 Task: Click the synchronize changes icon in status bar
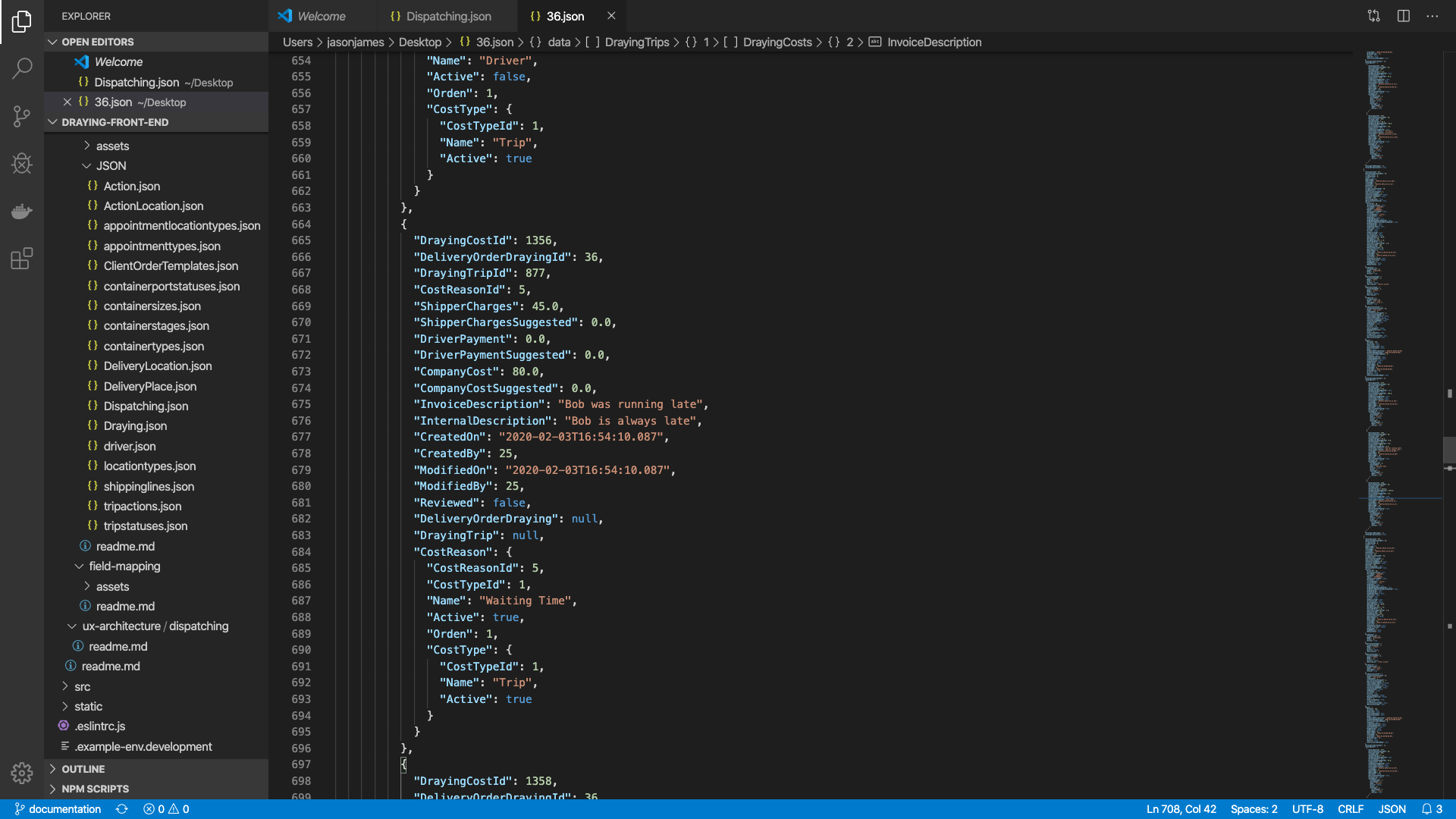(121, 809)
